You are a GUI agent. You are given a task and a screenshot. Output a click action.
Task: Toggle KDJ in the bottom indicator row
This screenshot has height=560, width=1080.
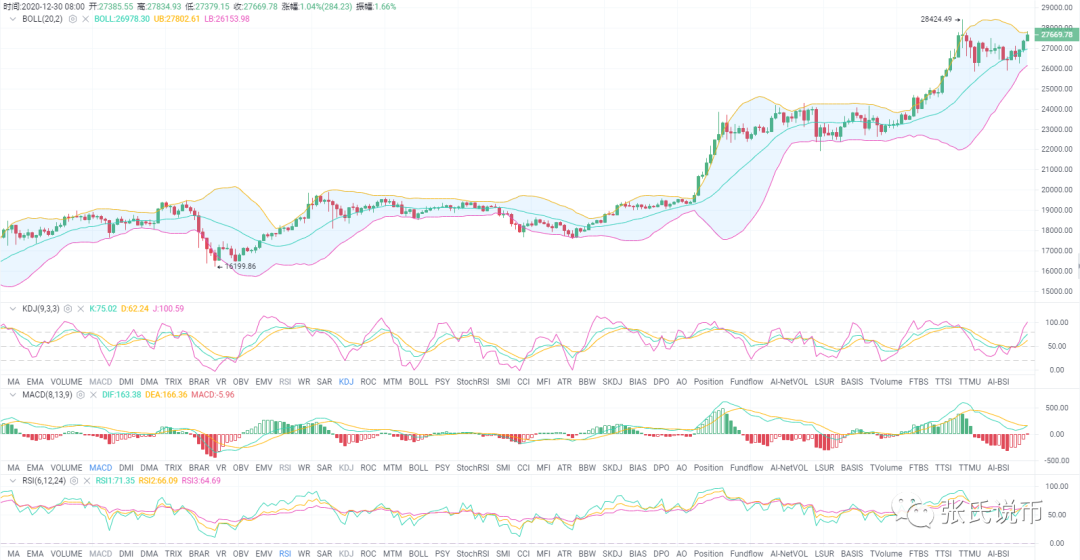(x=346, y=553)
